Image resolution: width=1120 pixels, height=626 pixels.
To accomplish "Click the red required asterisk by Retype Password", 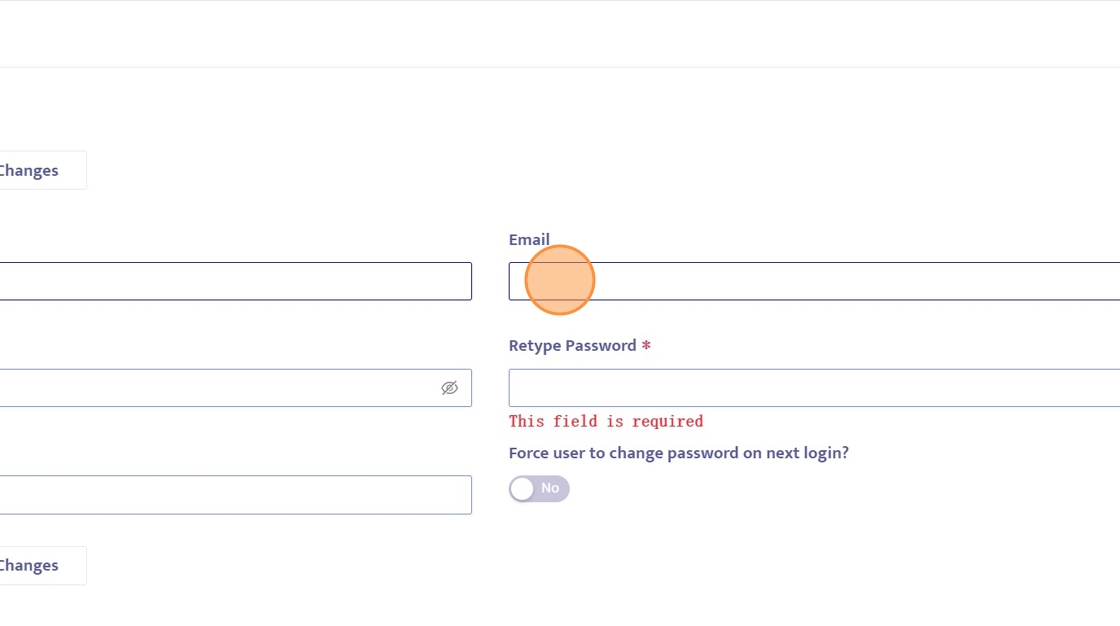I will coord(646,347).
